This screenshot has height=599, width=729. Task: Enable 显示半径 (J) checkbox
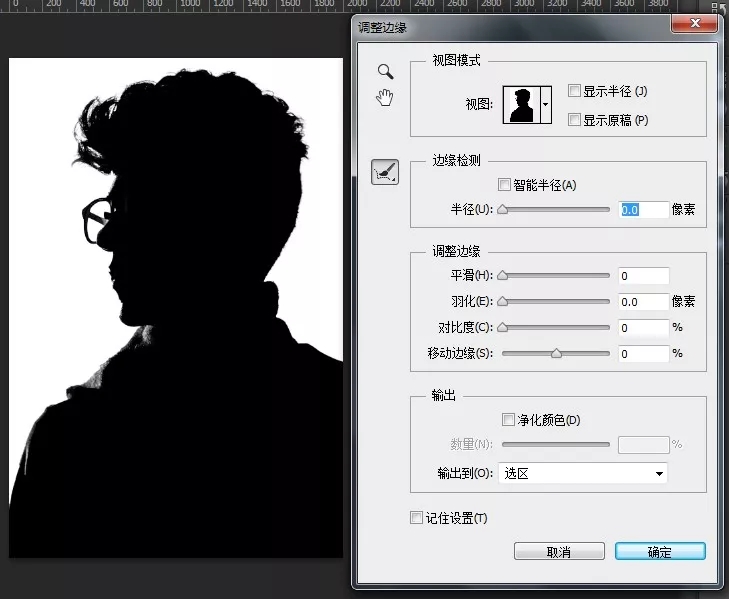(574, 91)
